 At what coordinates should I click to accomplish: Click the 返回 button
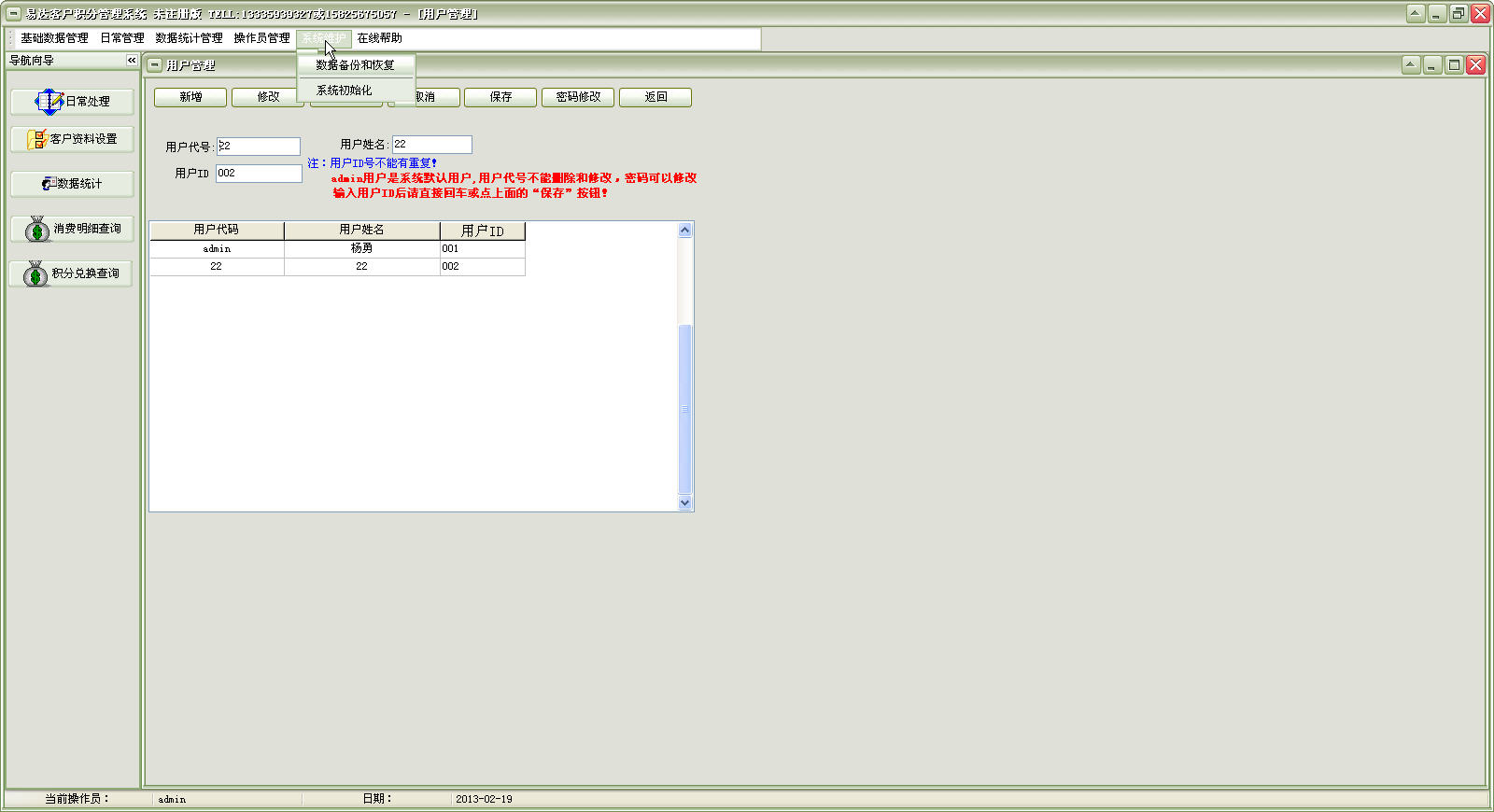(x=655, y=97)
